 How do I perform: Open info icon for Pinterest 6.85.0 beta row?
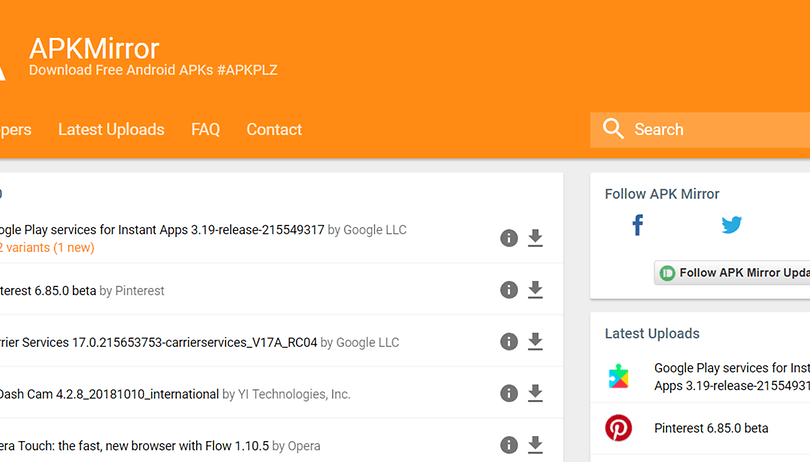point(509,289)
